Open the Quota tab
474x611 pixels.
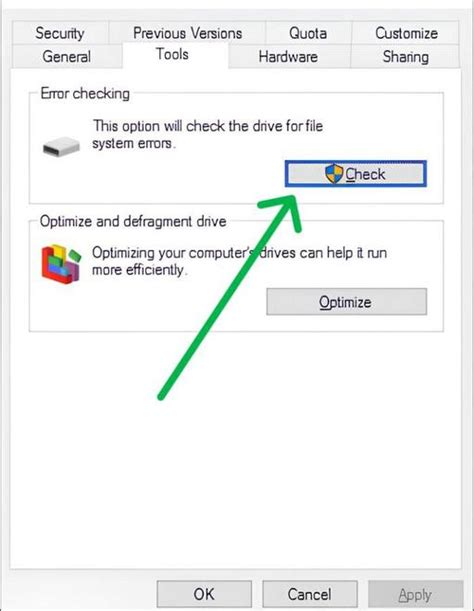coord(308,33)
